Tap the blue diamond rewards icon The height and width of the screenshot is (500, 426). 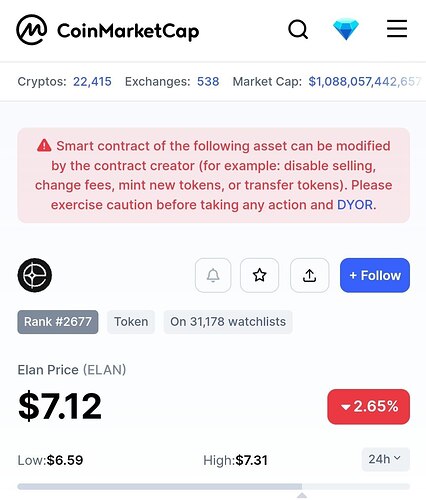(x=346, y=30)
